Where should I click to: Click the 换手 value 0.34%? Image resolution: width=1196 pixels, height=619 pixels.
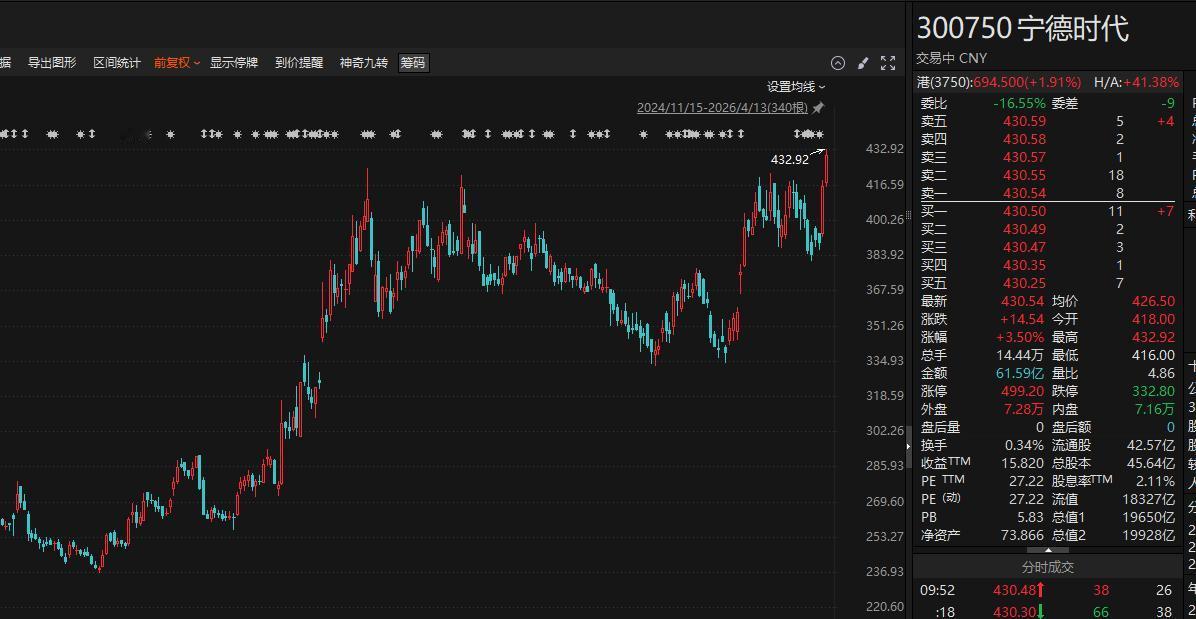(x=1024, y=445)
